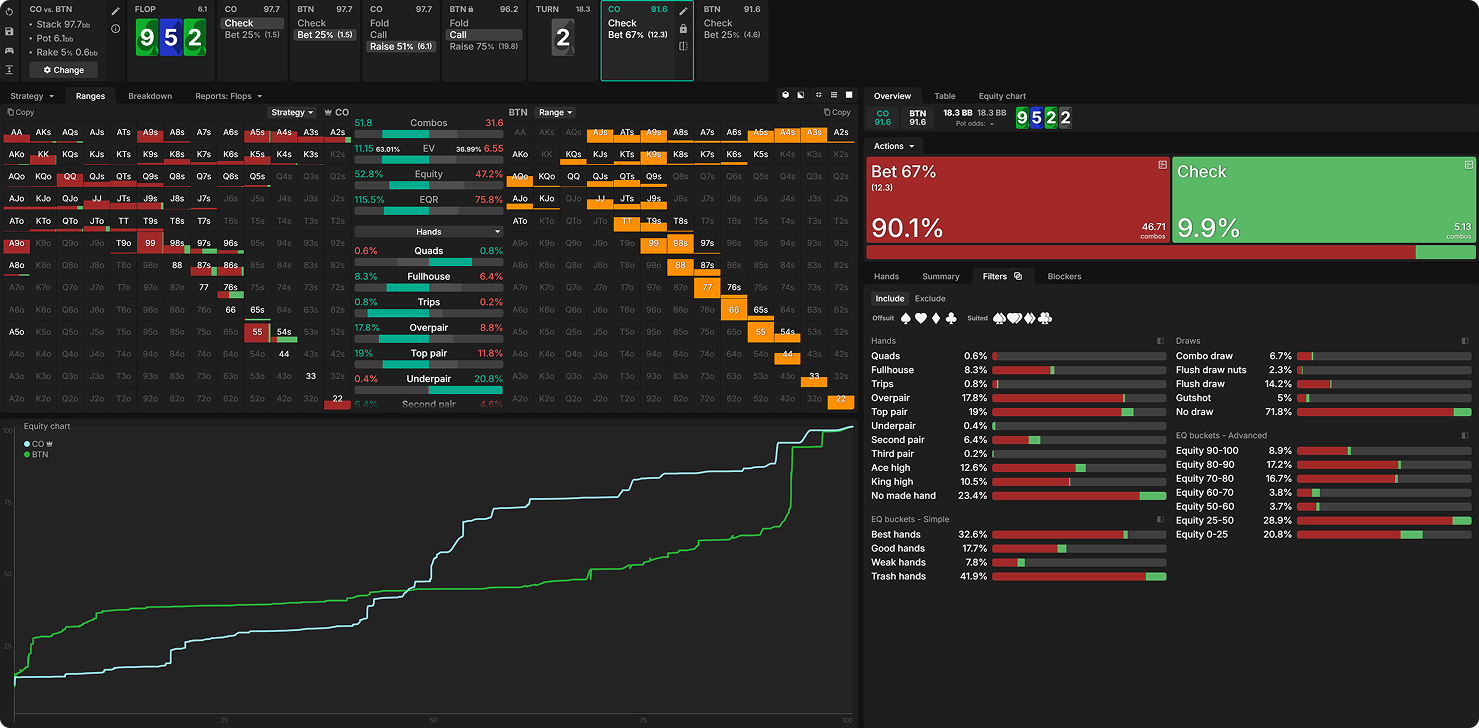This screenshot has height=728, width=1479.
Task: Click the game controller icon in sidebar
Action: (9, 50)
